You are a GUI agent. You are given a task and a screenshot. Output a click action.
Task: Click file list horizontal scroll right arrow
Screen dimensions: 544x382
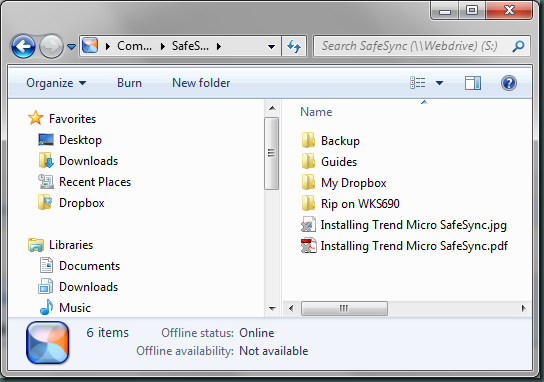coord(524,308)
